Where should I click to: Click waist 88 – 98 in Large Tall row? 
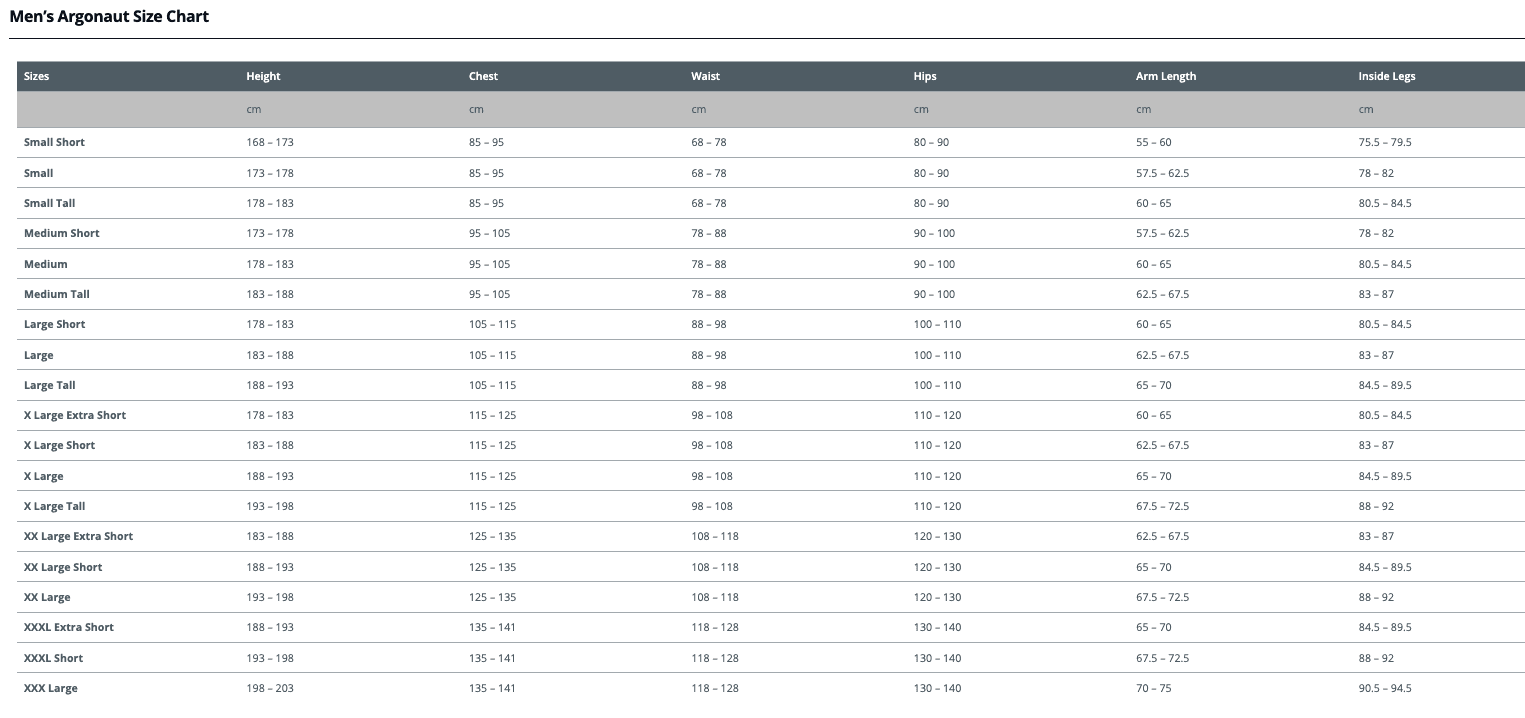pyautogui.click(x=709, y=385)
